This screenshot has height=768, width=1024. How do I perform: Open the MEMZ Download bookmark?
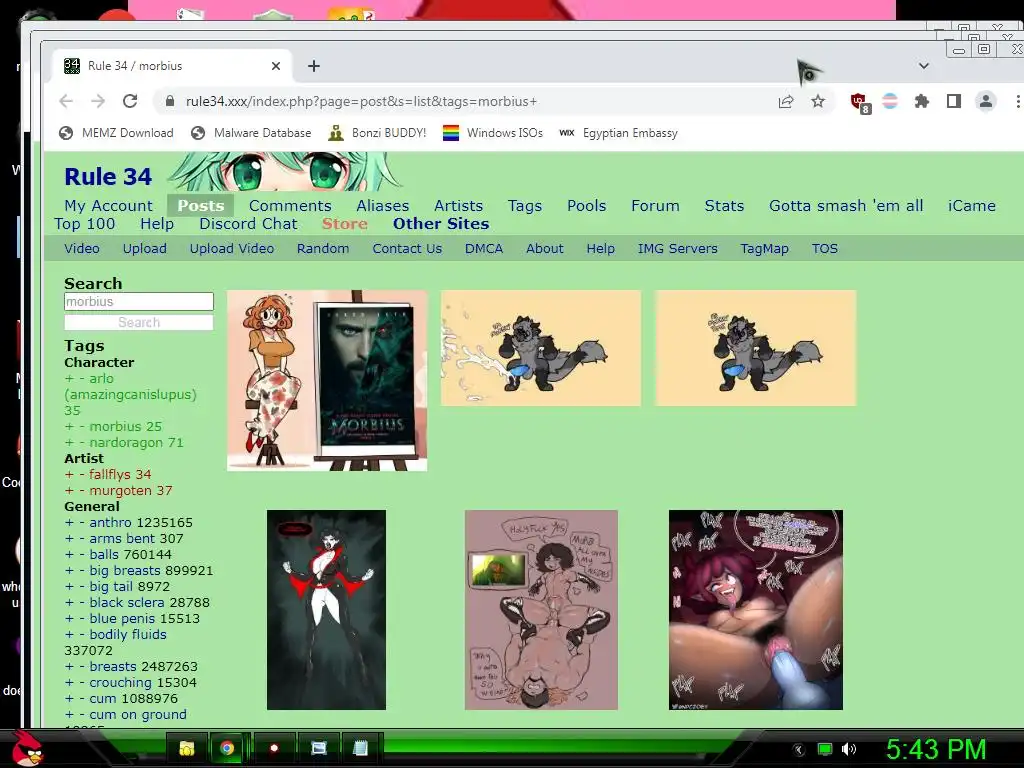[116, 133]
